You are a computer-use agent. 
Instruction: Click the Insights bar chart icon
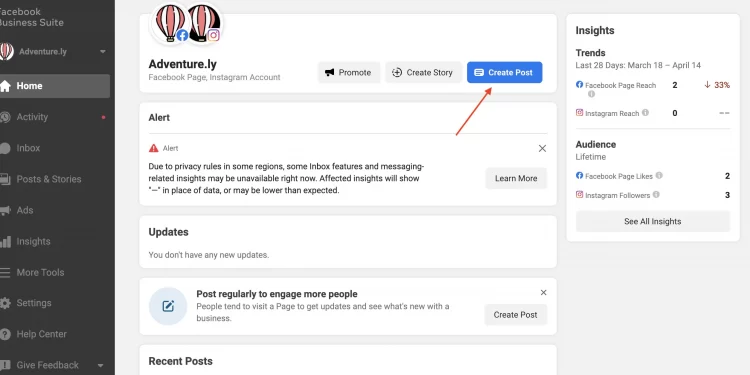[x=5, y=242]
